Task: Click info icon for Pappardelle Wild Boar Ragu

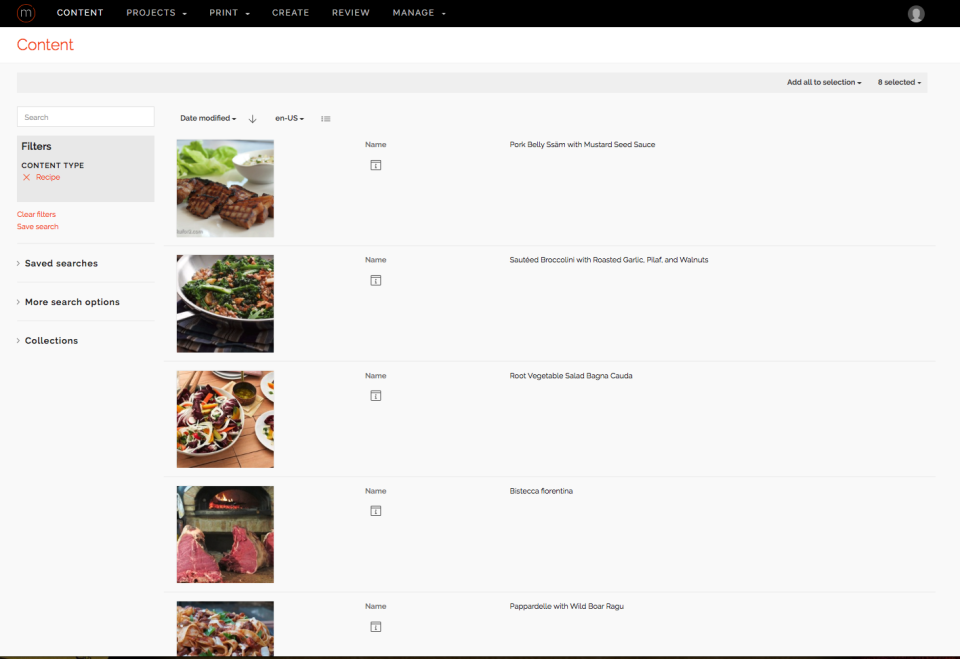Action: tap(376, 627)
